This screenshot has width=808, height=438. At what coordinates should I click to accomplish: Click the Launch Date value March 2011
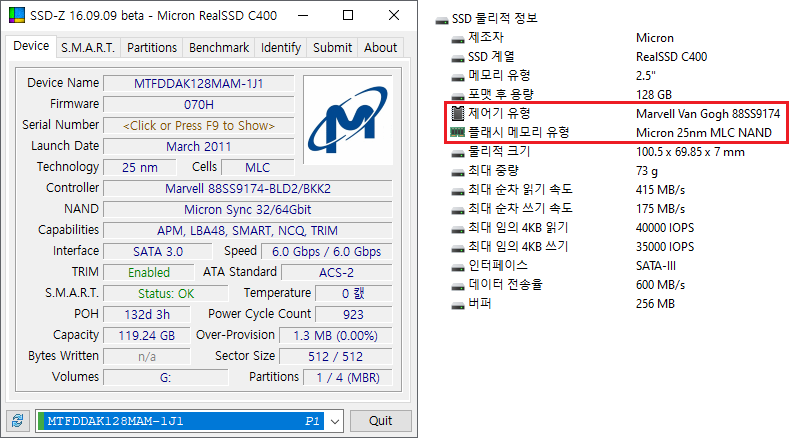(x=199, y=147)
